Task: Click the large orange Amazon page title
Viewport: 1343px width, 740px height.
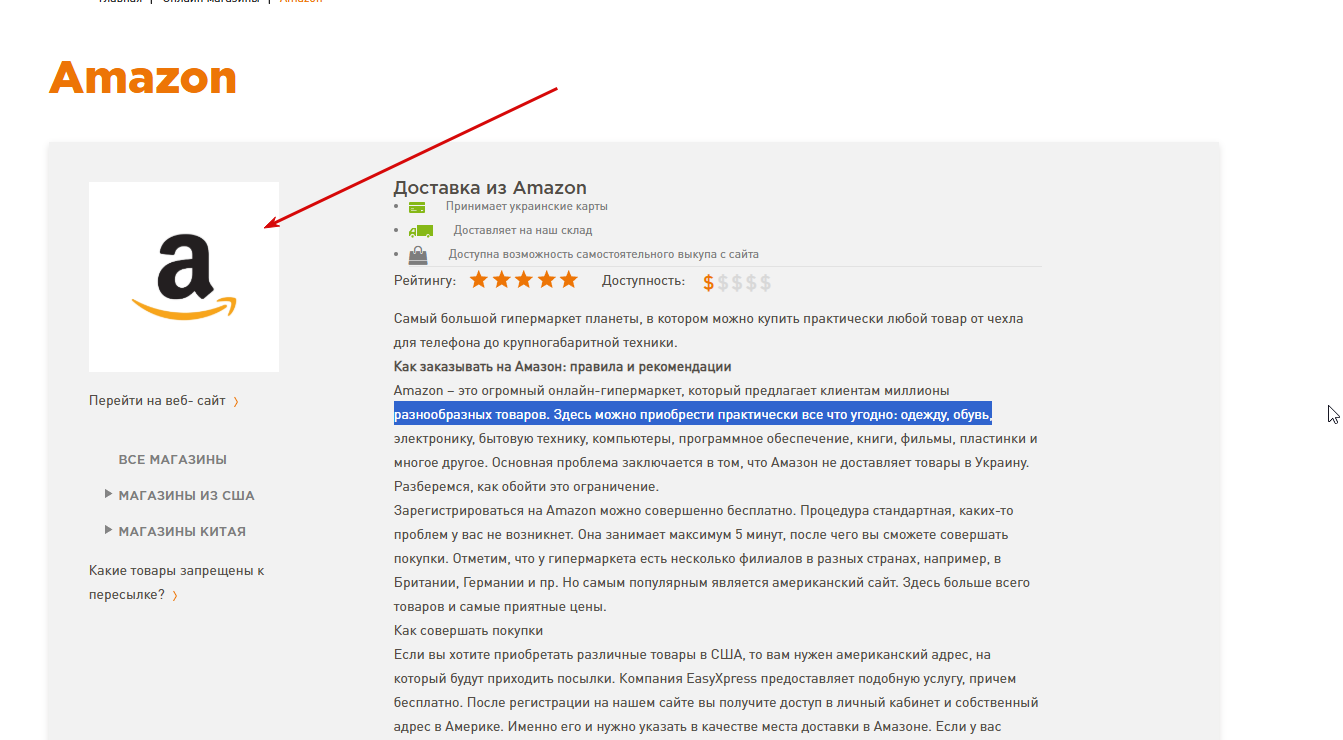Action: (143, 78)
